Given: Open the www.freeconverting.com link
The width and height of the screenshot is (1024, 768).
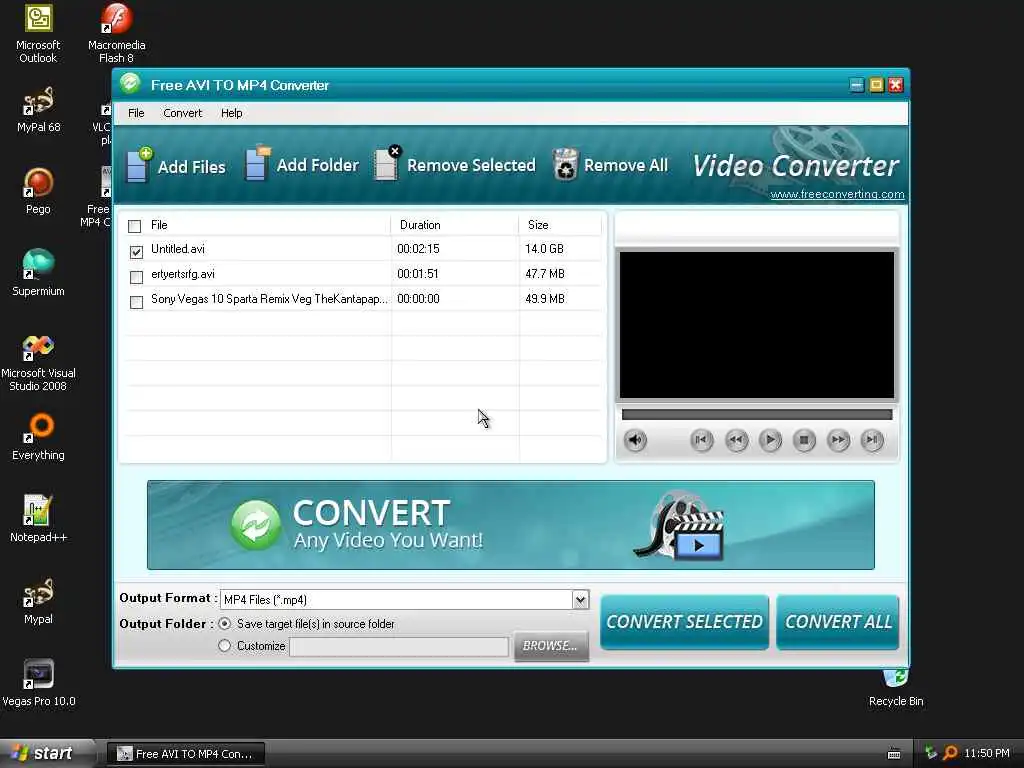Looking at the screenshot, I should [837, 194].
